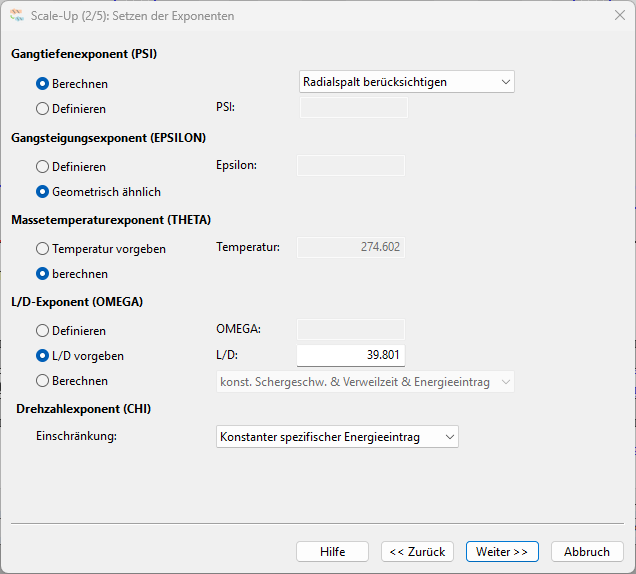Select the L/D vorgeben option
This screenshot has height=574, width=636.
click(80, 356)
